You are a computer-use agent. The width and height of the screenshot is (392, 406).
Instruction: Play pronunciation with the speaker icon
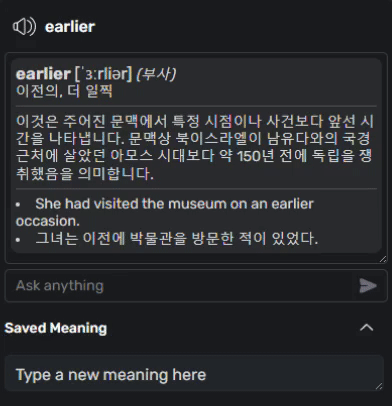[x=24, y=27]
